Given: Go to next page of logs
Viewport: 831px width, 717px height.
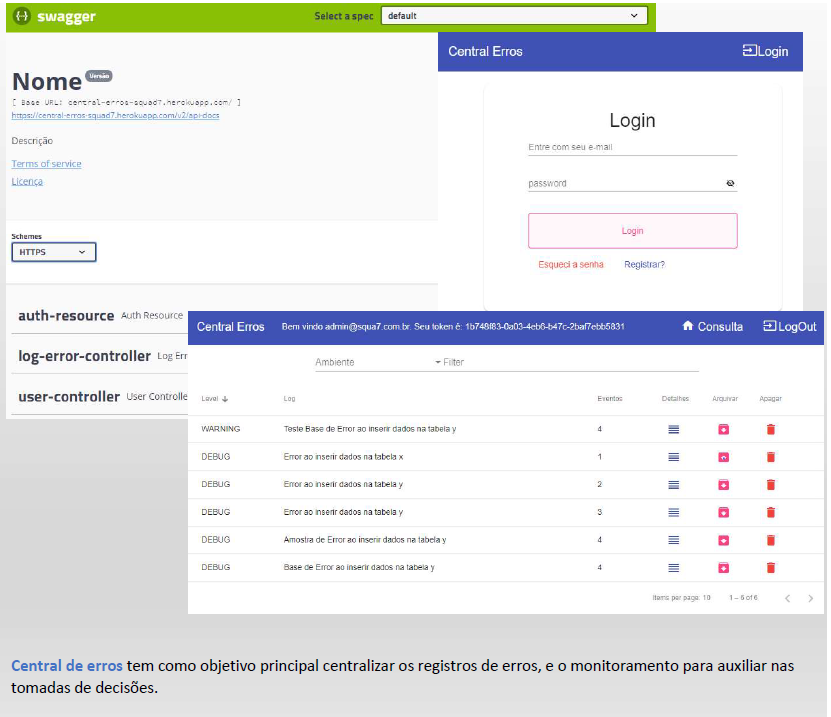Looking at the screenshot, I should coord(810,598).
